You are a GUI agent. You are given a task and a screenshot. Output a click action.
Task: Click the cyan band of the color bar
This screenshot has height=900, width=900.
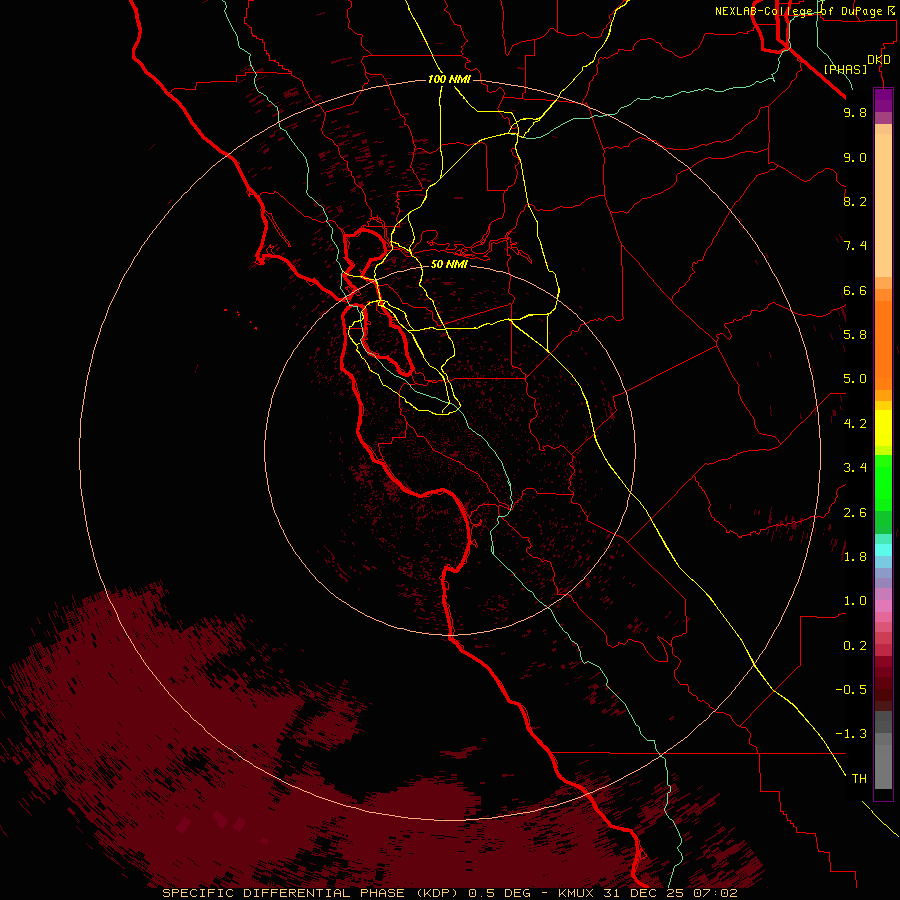[x=883, y=550]
